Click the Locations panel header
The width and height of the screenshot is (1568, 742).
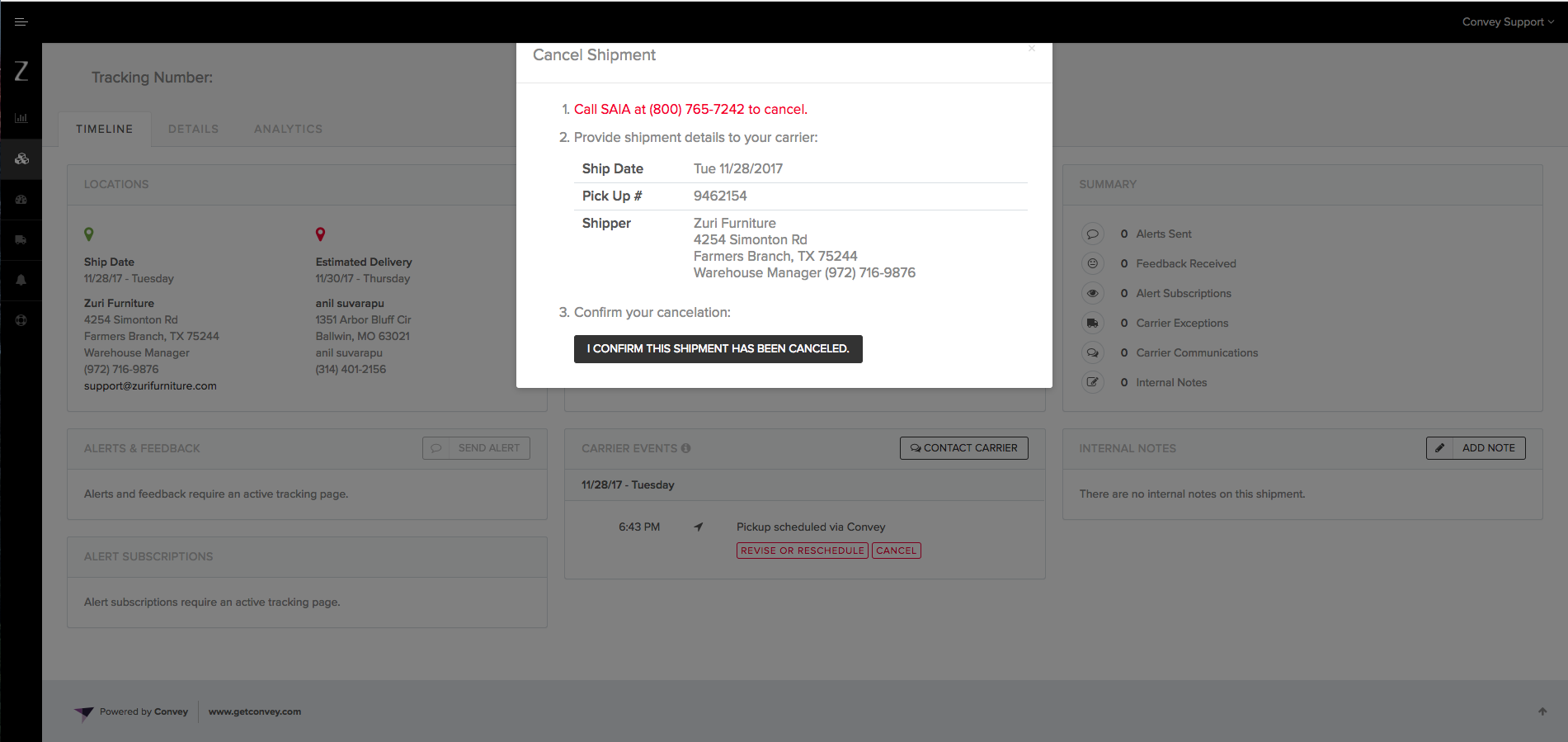click(307, 185)
